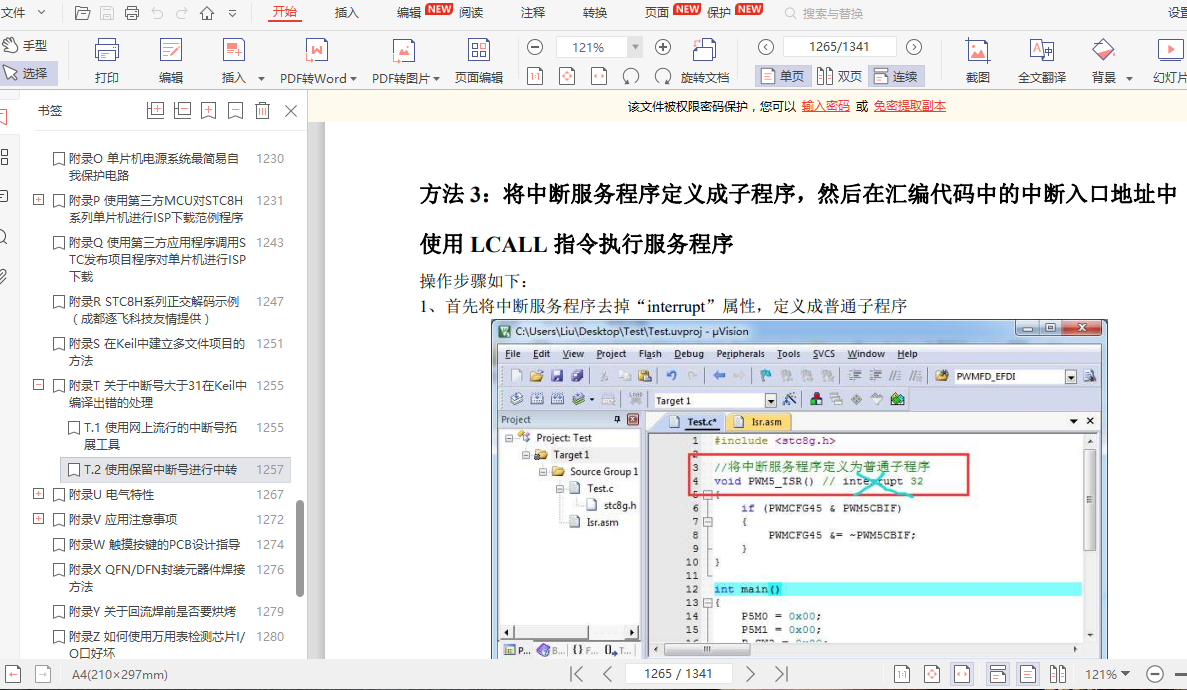The width and height of the screenshot is (1187, 690).
Task: Click actual size 1:1 icon in toolbar
Action: click(x=535, y=76)
